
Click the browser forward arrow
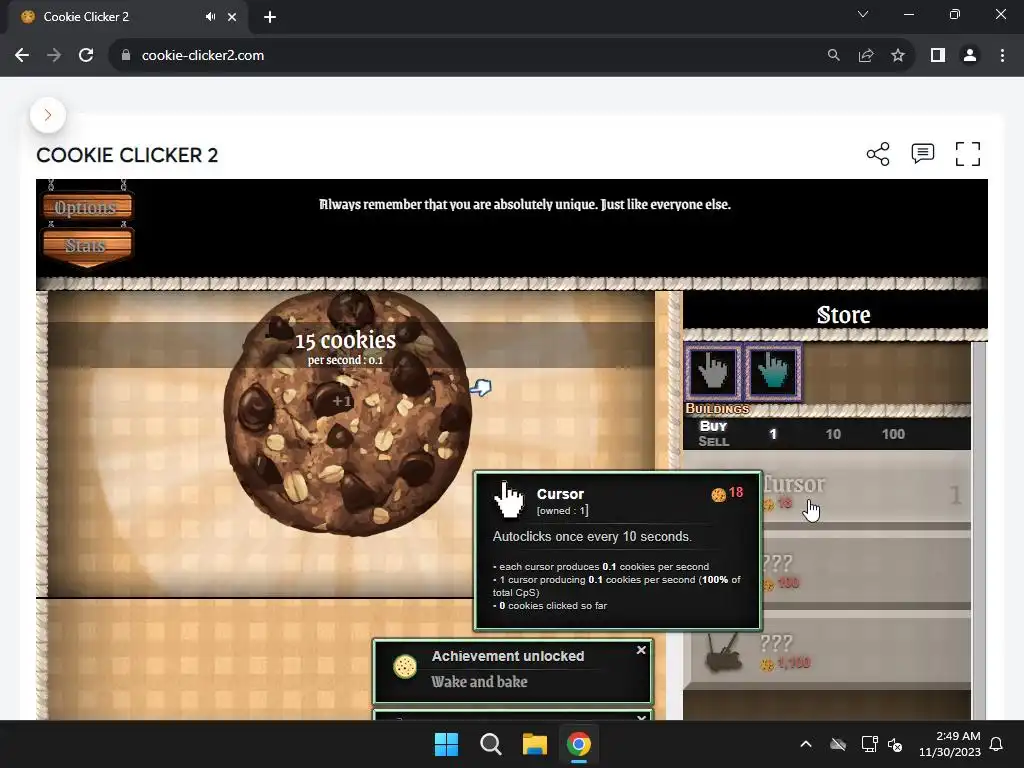click(54, 56)
